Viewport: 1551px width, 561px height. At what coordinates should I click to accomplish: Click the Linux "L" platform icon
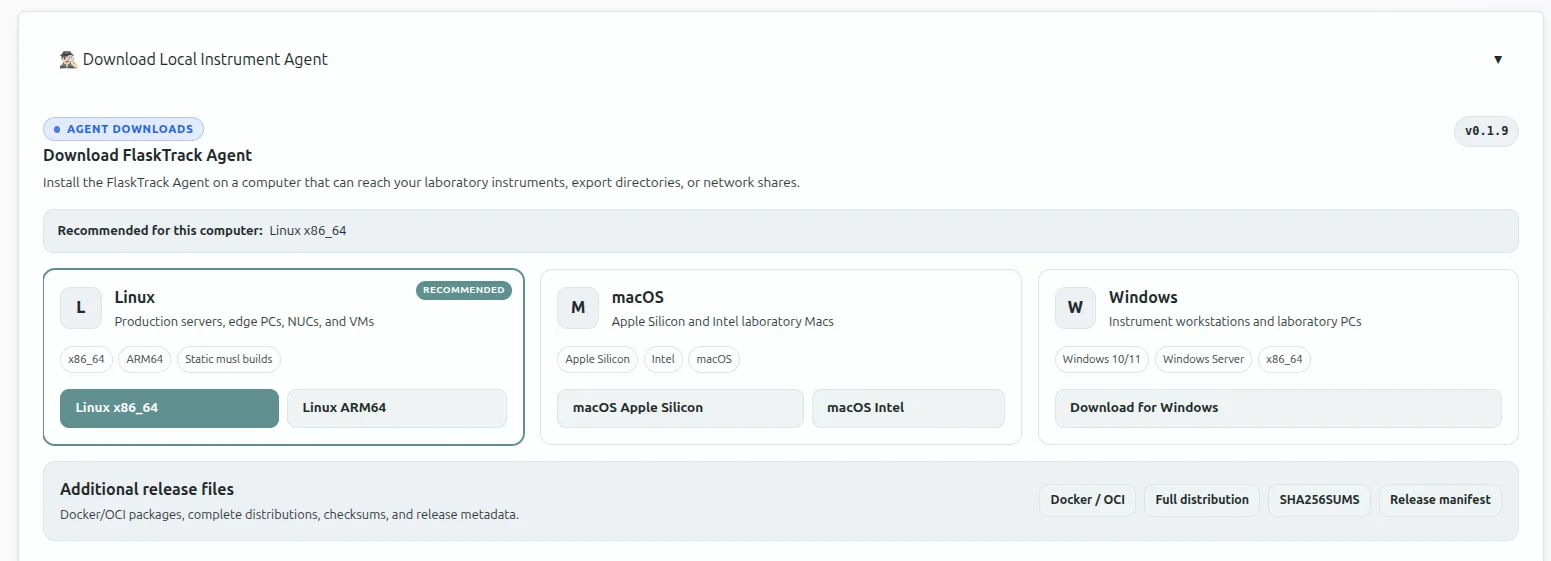pos(81,308)
